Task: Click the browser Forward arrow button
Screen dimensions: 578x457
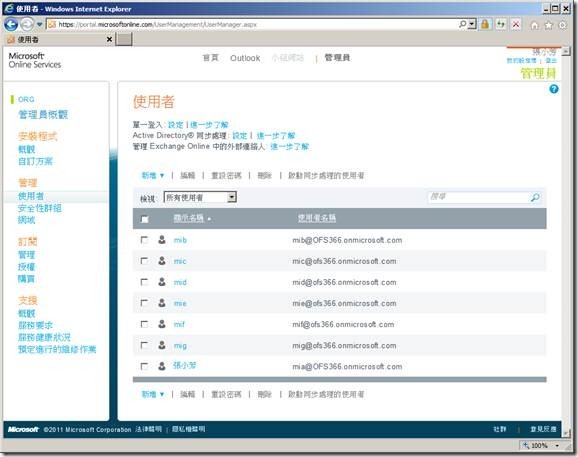Action: (x=27, y=24)
